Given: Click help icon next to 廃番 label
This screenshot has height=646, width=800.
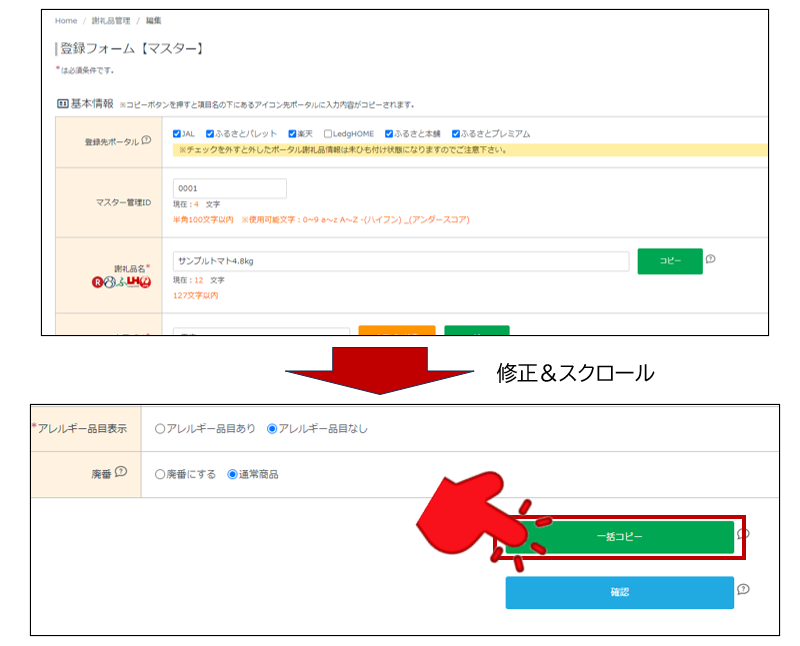Looking at the screenshot, I should [x=121, y=472].
